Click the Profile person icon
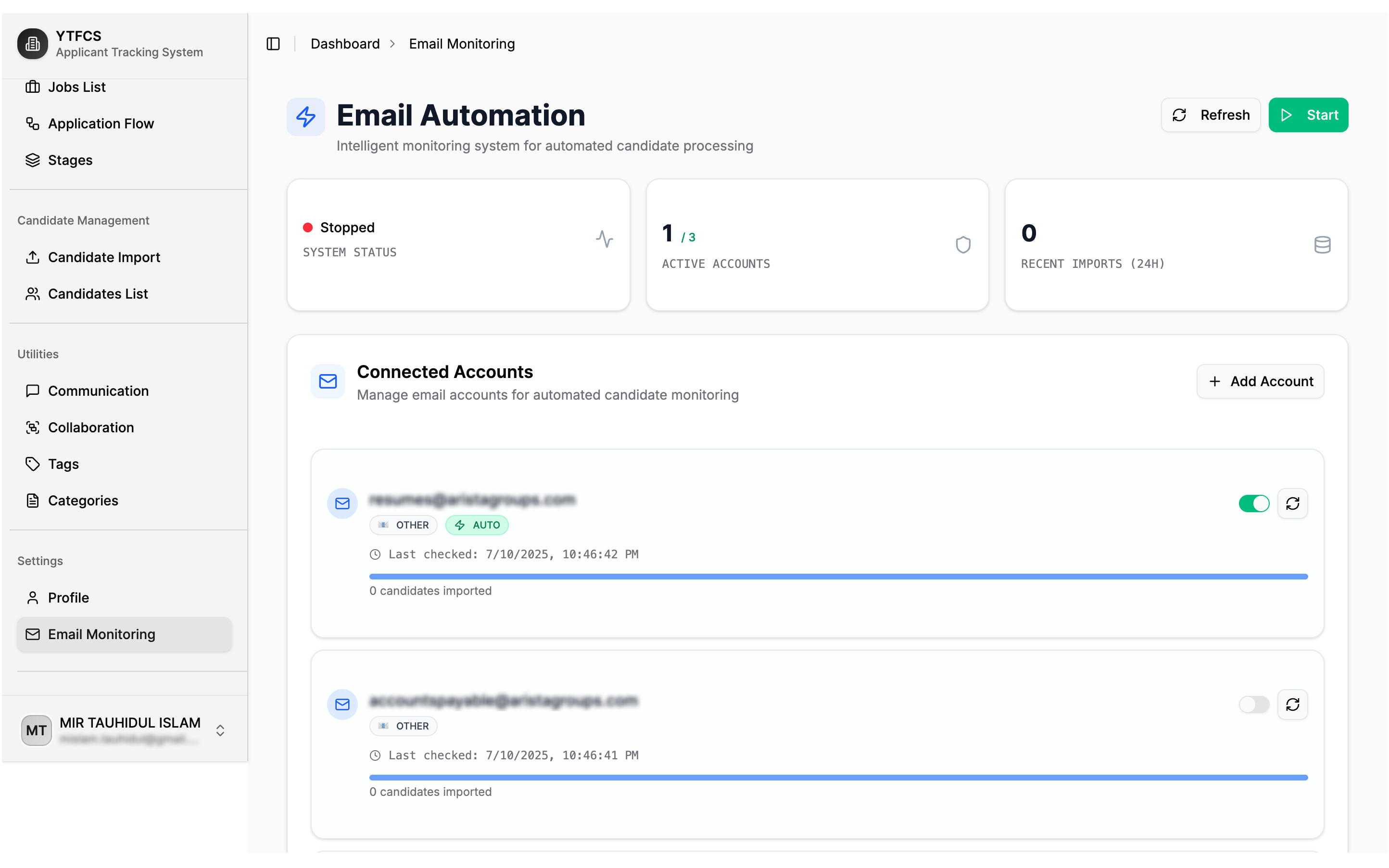 33,598
